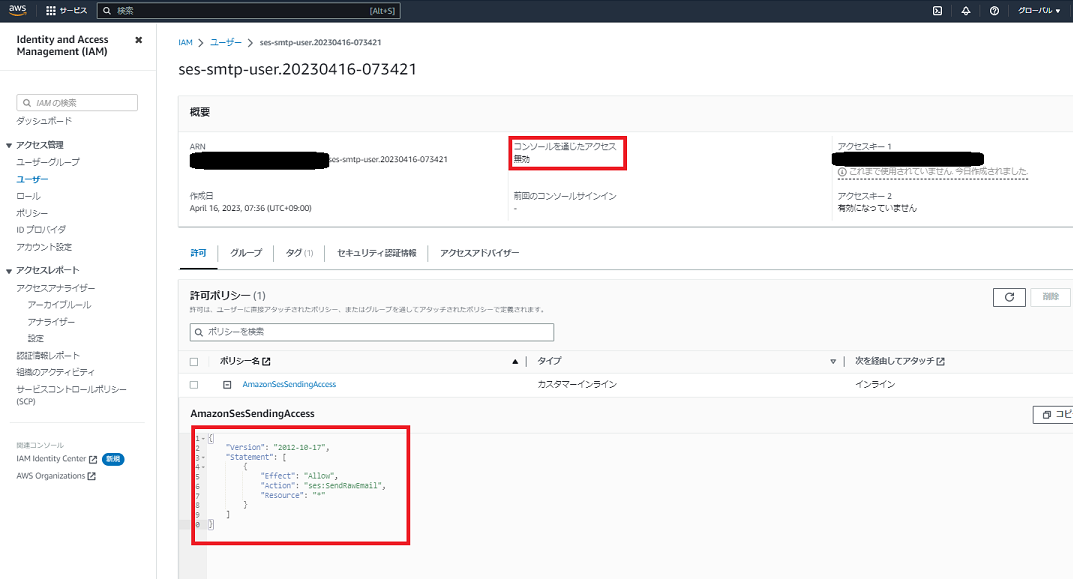This screenshot has width=1073, height=579.
Task: Open ID プロバイダ in the sidebar
Action: coord(41,230)
